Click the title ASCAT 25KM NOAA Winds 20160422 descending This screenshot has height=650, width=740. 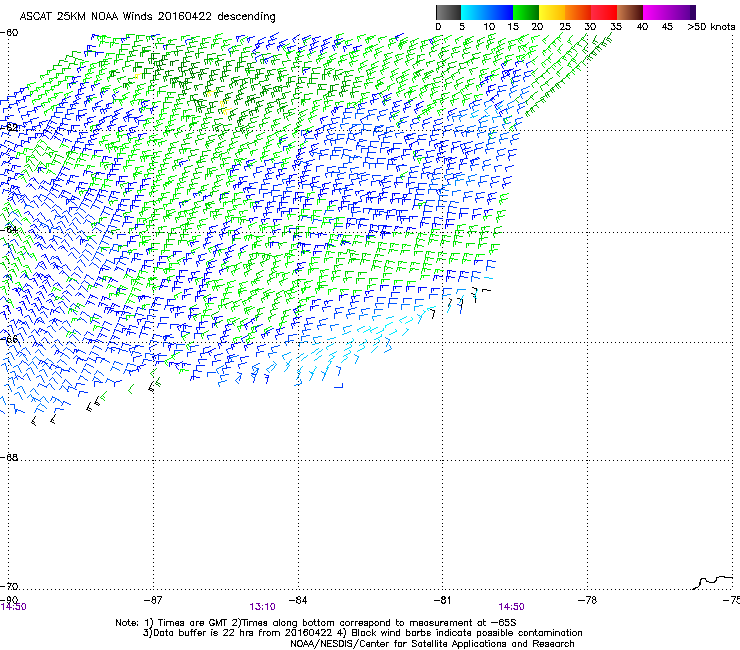click(147, 16)
